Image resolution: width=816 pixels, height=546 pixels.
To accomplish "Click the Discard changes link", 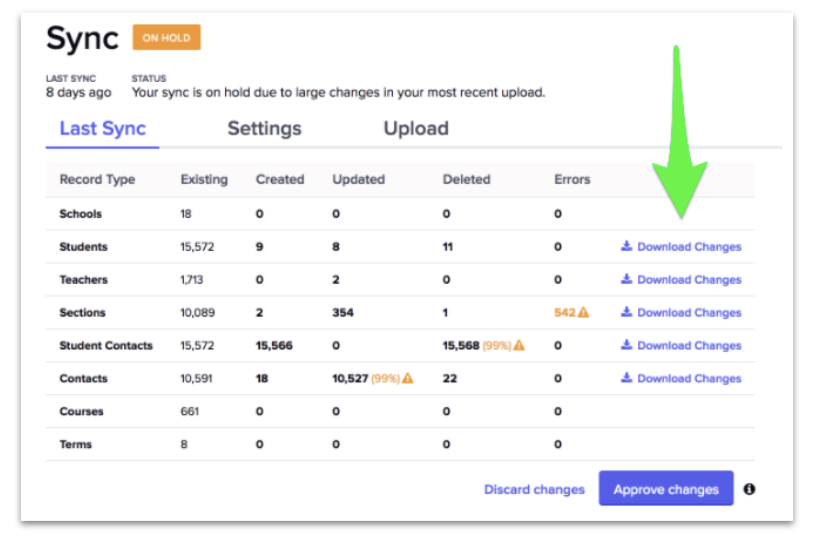I will [x=534, y=489].
